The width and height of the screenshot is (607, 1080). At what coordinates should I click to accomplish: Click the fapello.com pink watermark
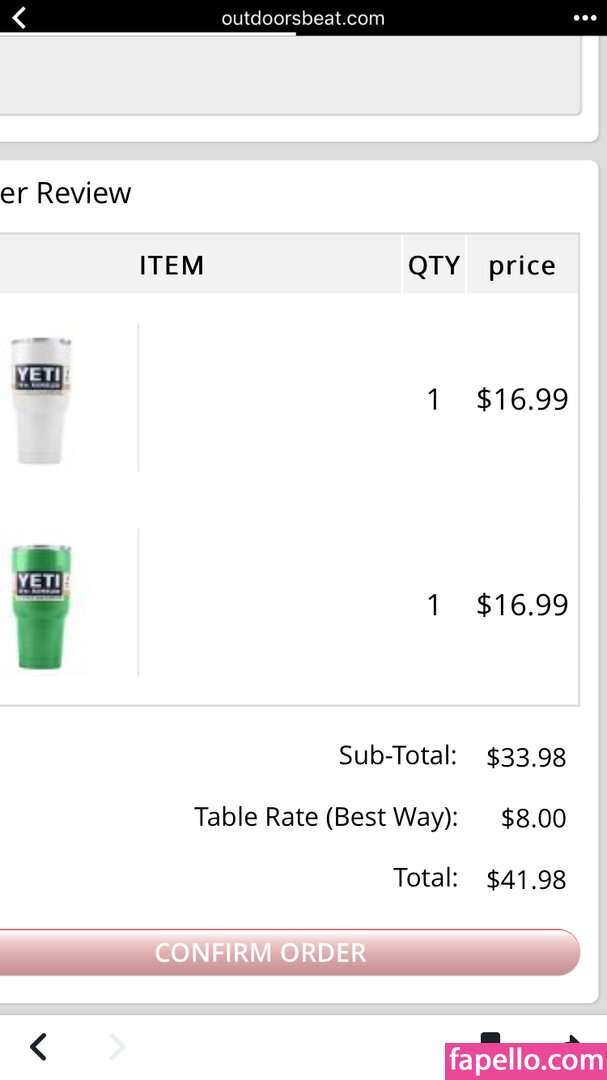[525, 1060]
